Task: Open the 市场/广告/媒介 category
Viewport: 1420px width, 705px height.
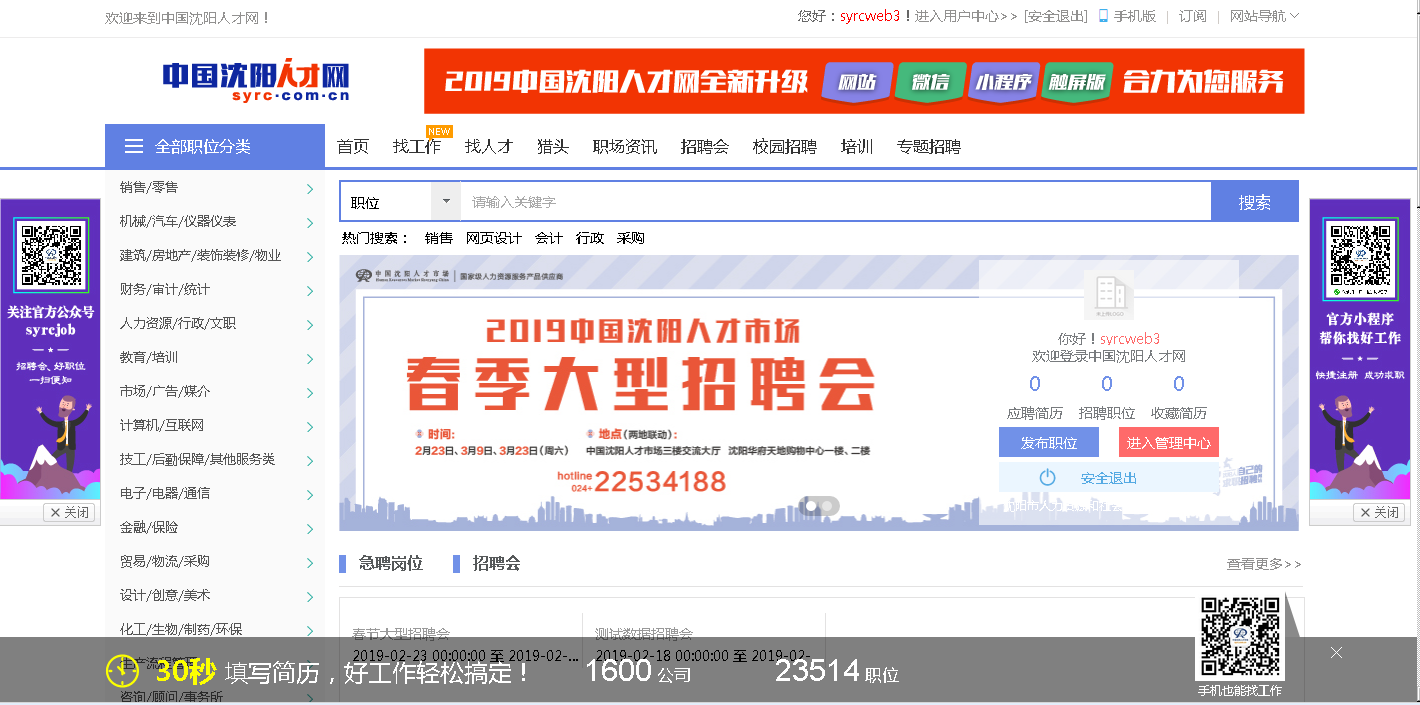Action: click(165, 391)
